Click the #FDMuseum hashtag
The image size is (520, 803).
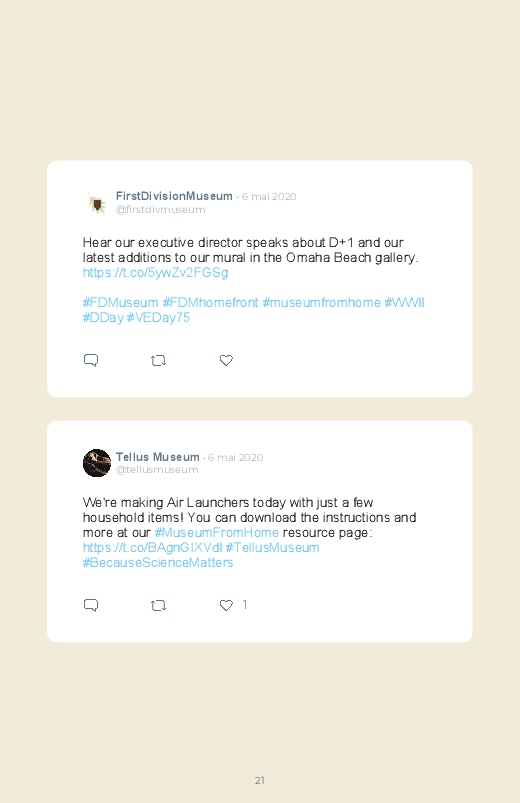coord(120,303)
